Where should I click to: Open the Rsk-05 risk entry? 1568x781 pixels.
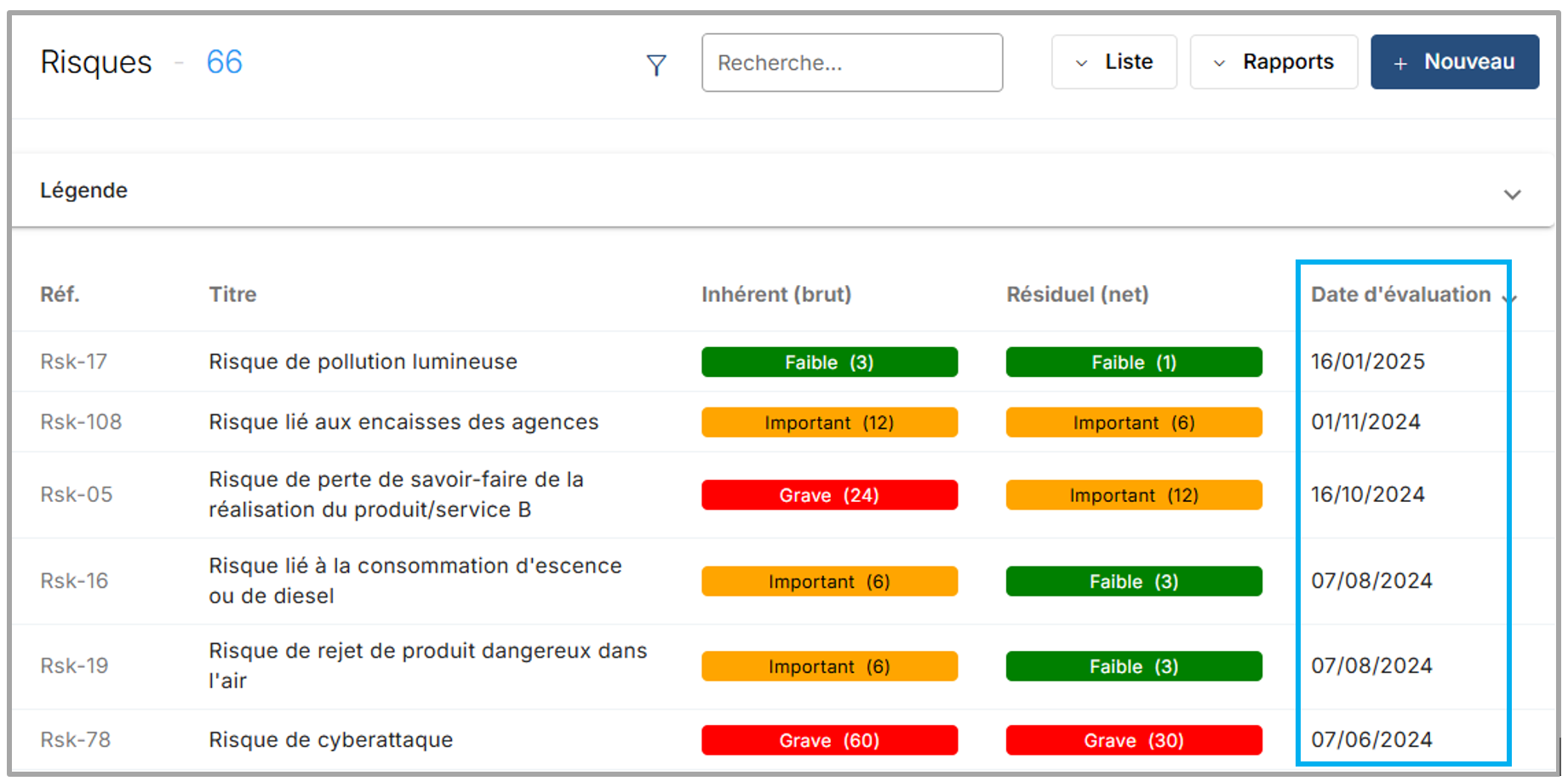[76, 494]
